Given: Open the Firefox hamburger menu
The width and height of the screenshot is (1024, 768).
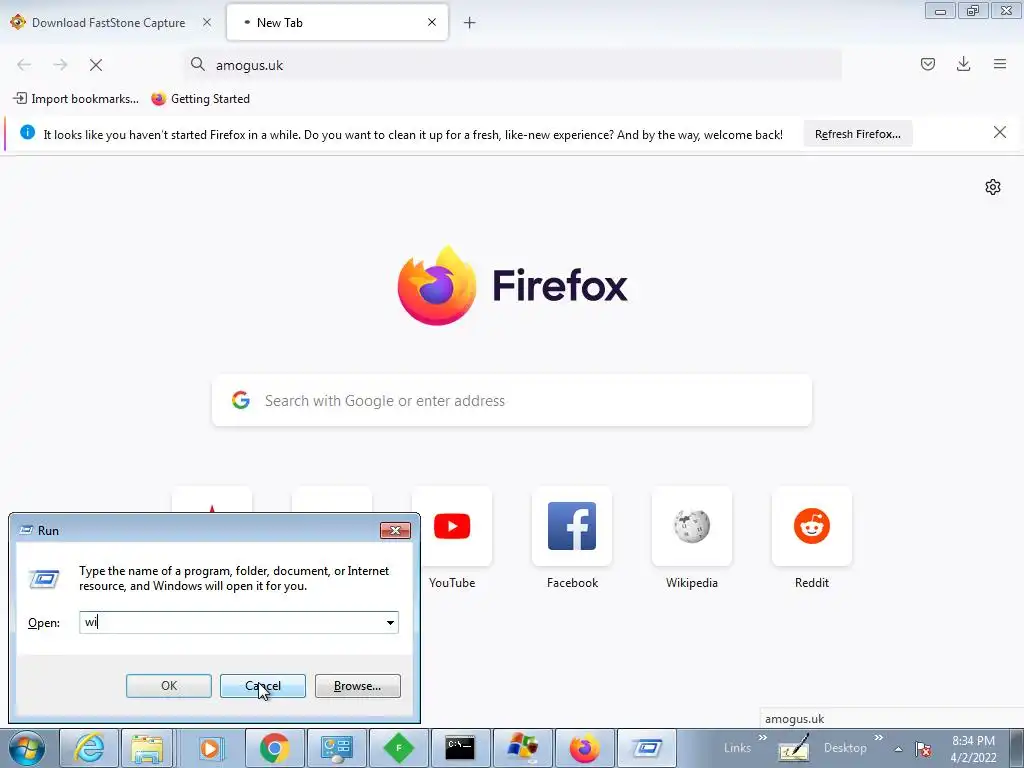Looking at the screenshot, I should coord(1000,64).
